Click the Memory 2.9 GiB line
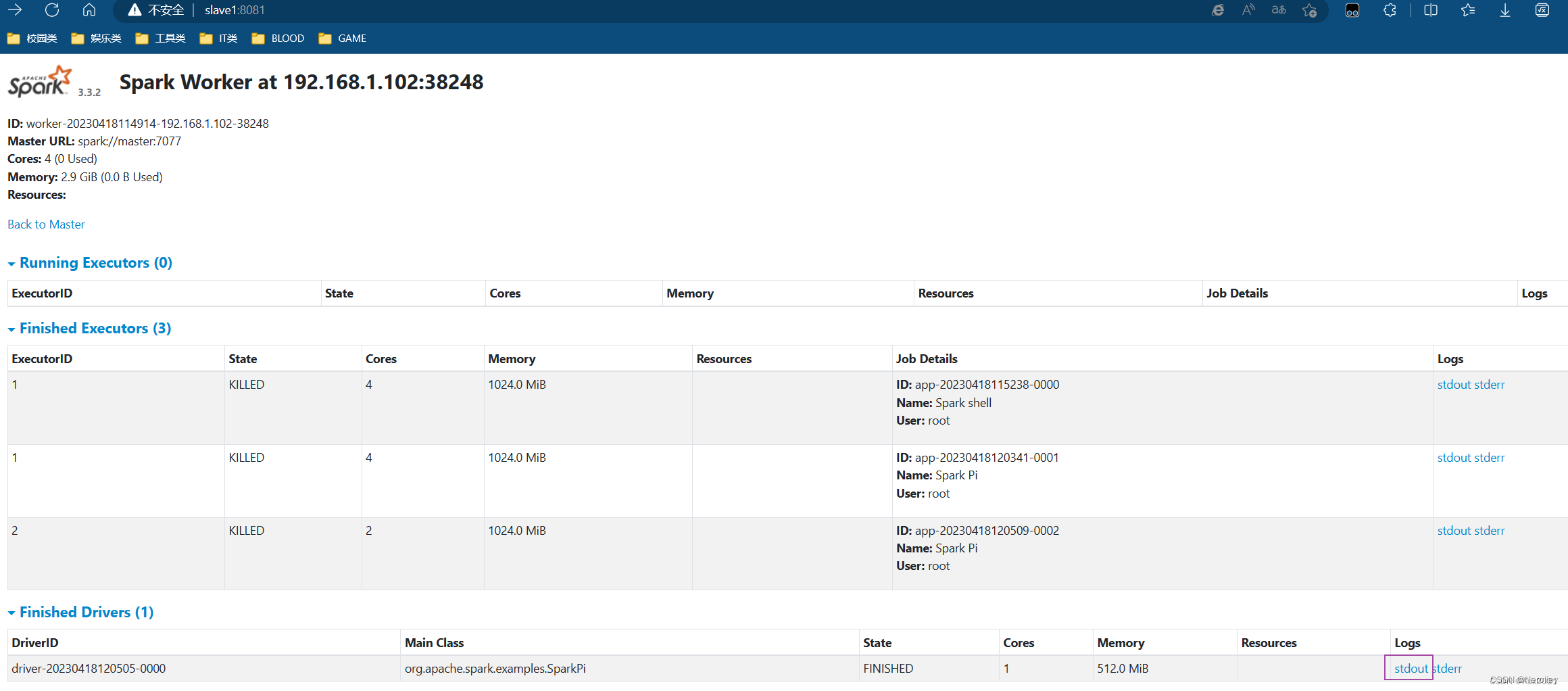 [85, 177]
